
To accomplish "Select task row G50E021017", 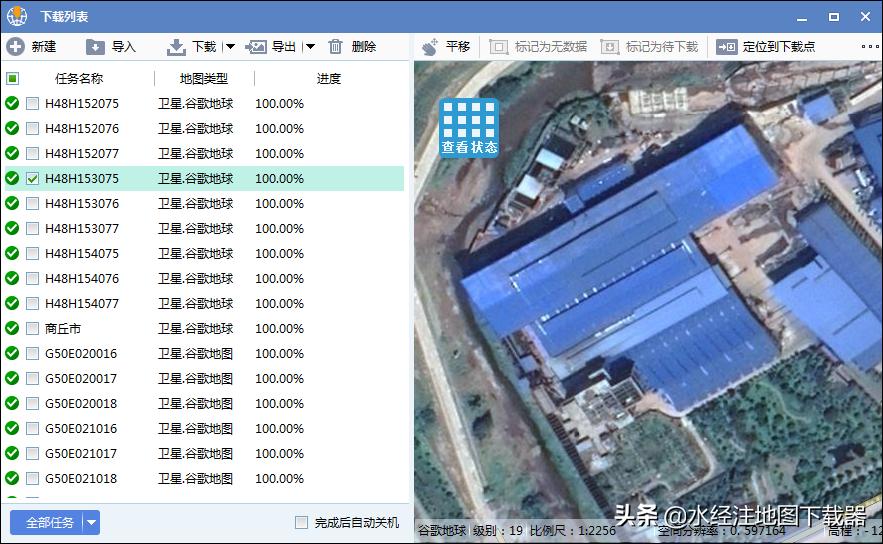I will tap(204, 453).
